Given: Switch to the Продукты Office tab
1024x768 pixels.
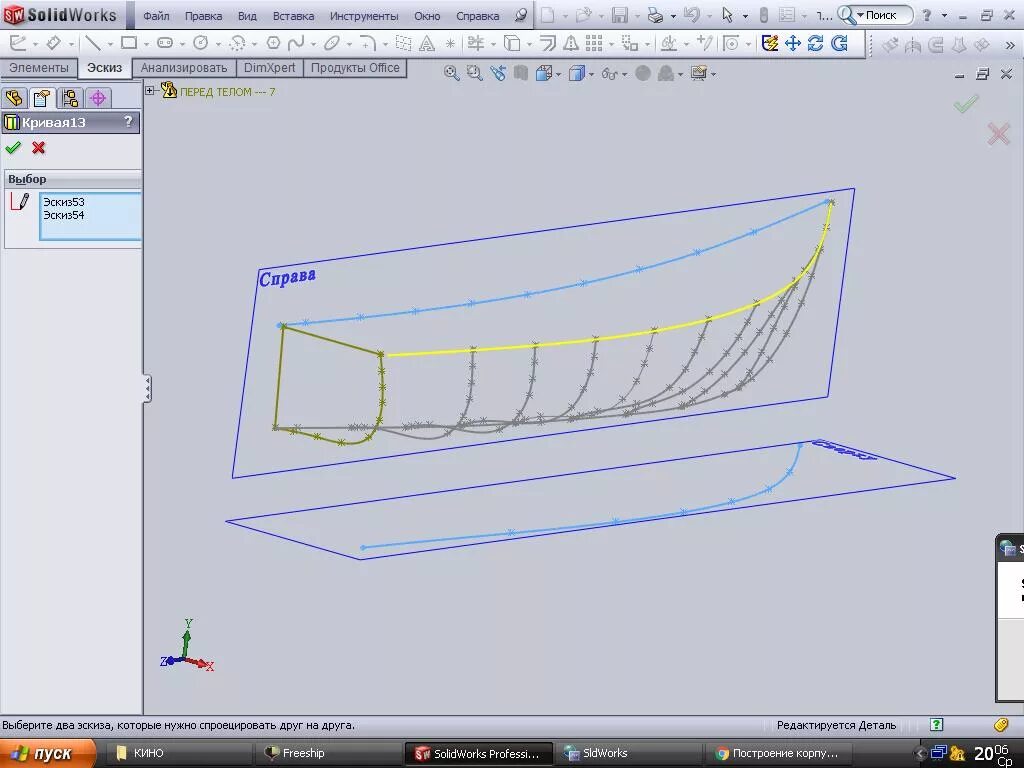Looking at the screenshot, I should (355, 67).
